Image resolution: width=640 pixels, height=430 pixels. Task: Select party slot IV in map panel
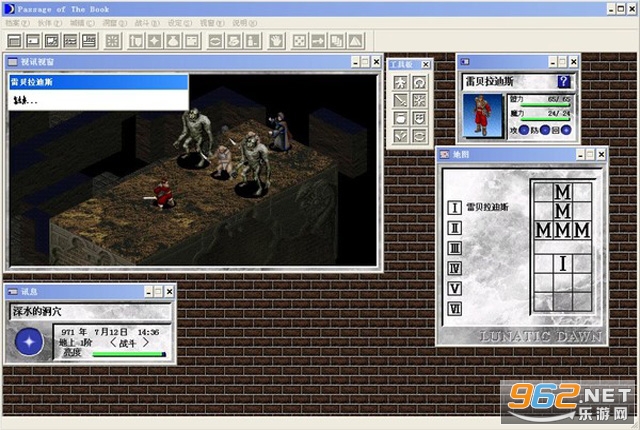(455, 268)
